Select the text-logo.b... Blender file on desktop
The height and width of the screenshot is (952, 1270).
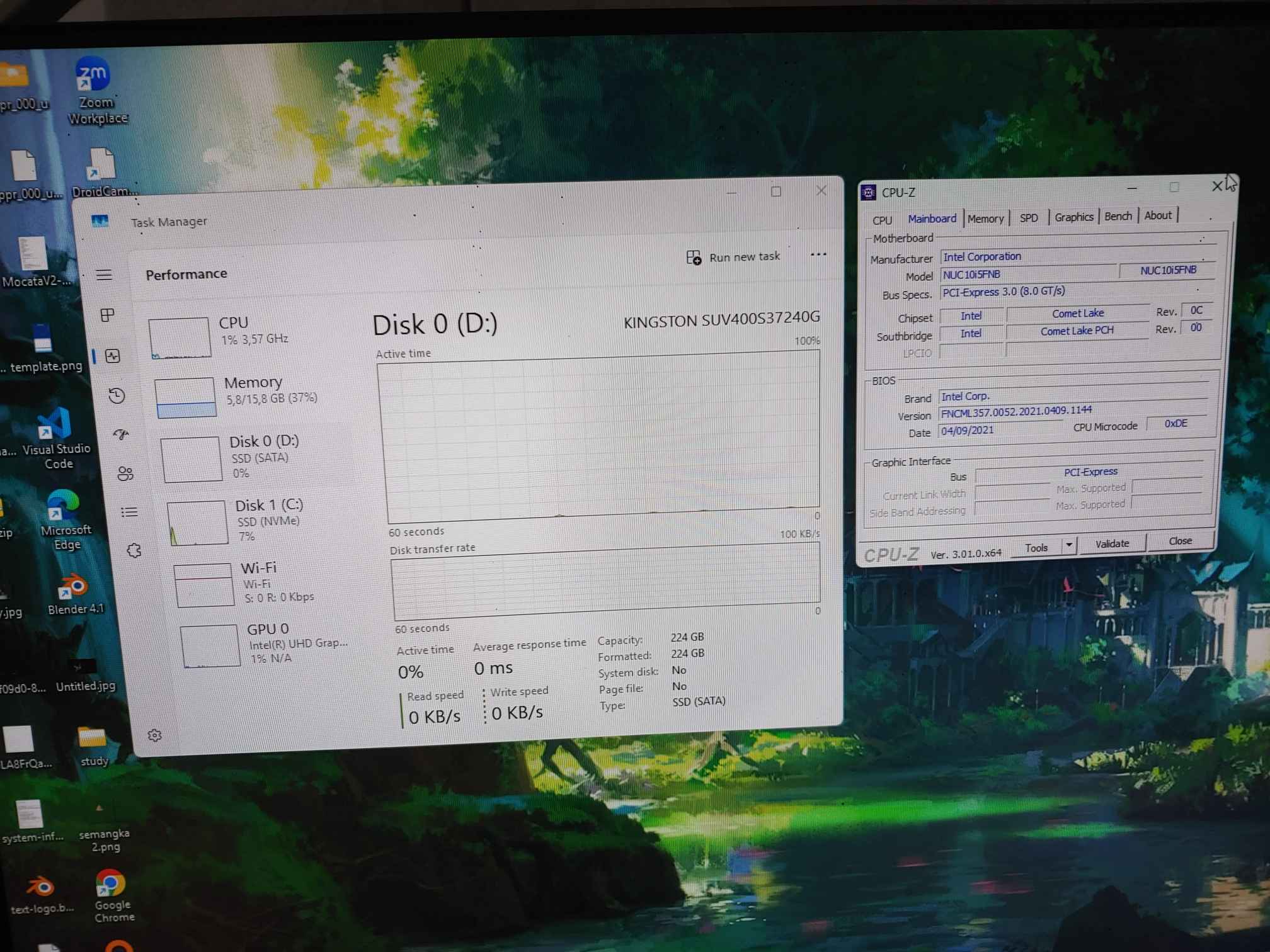click(40, 894)
